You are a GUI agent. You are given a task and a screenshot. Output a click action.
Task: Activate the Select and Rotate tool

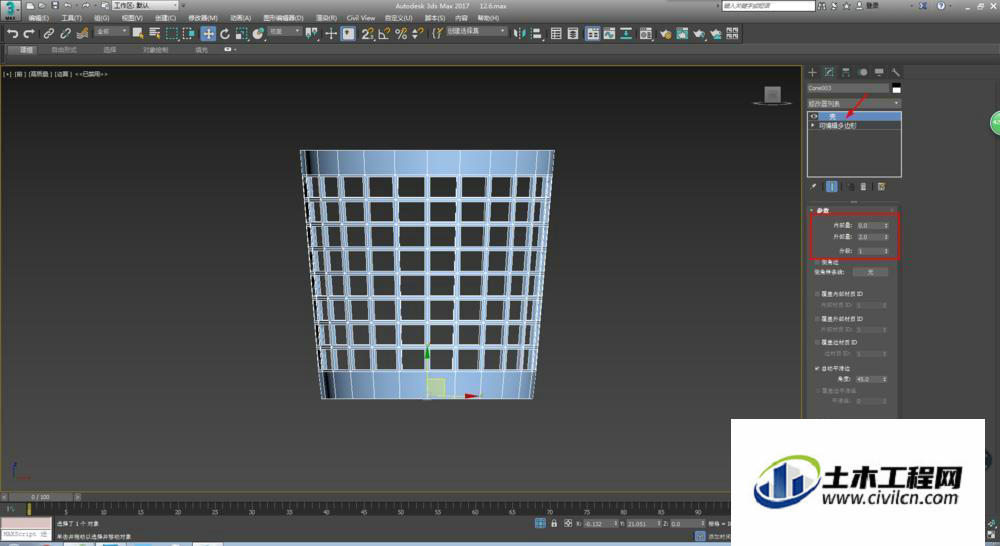224,34
